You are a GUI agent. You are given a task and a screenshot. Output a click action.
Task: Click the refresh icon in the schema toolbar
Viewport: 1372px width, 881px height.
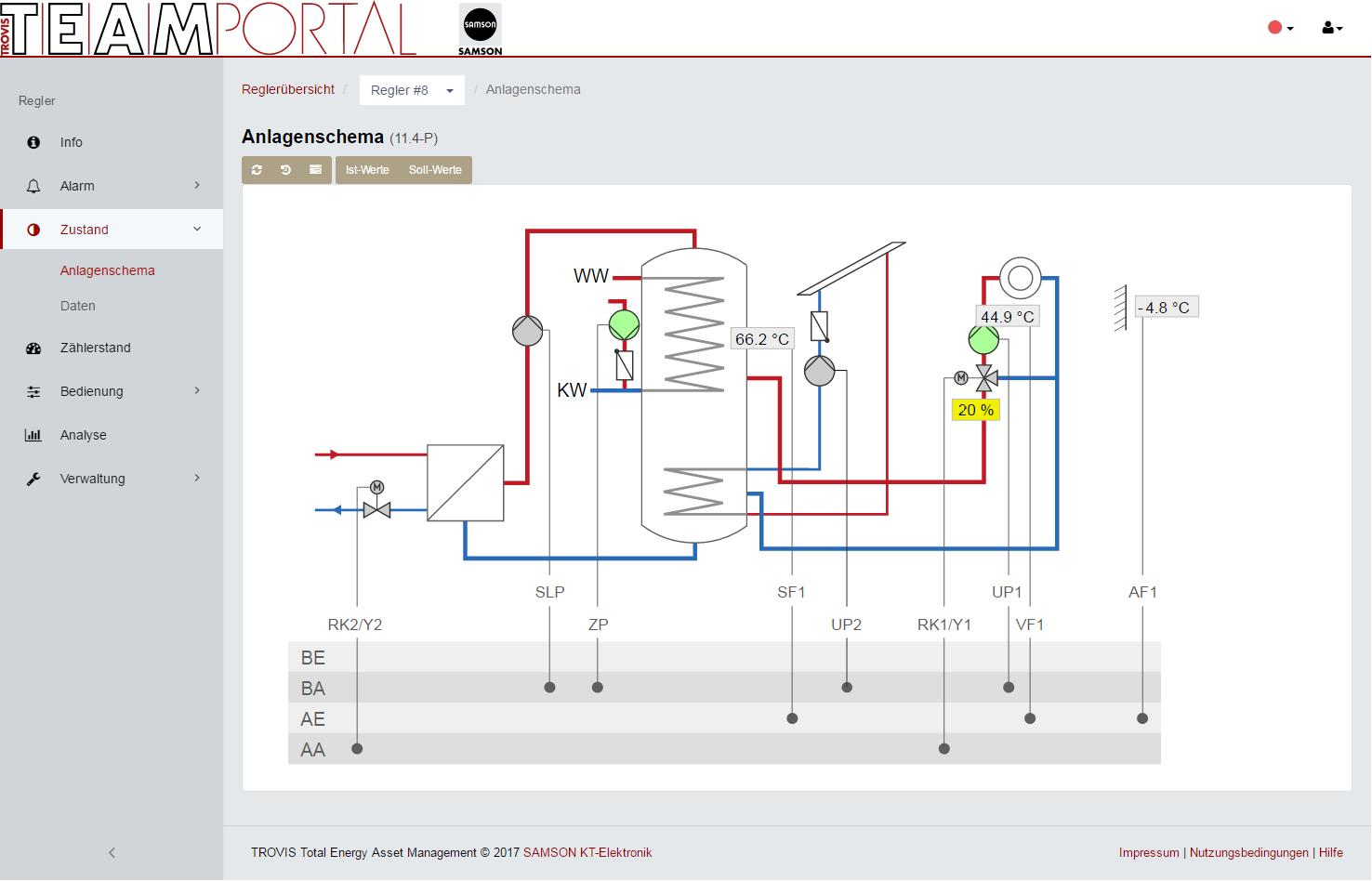[257, 170]
